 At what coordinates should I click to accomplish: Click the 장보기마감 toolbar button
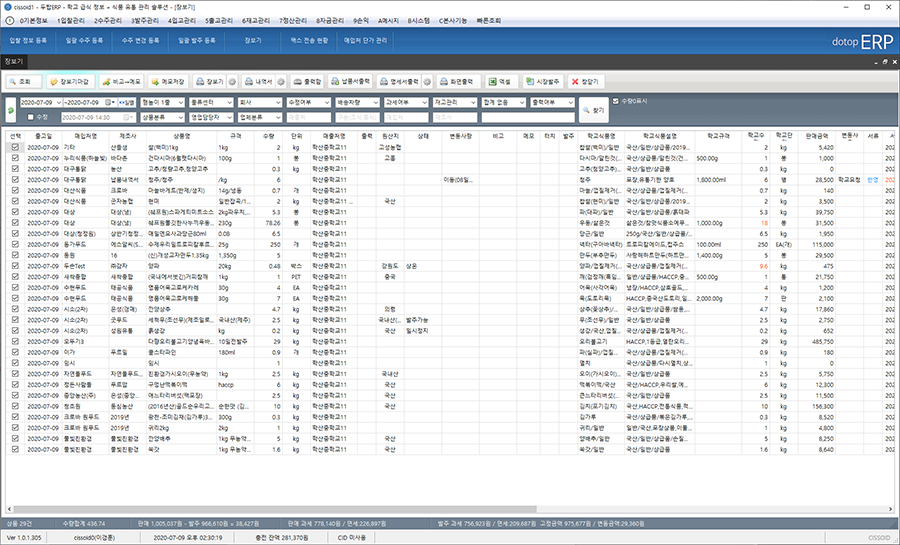[71, 80]
